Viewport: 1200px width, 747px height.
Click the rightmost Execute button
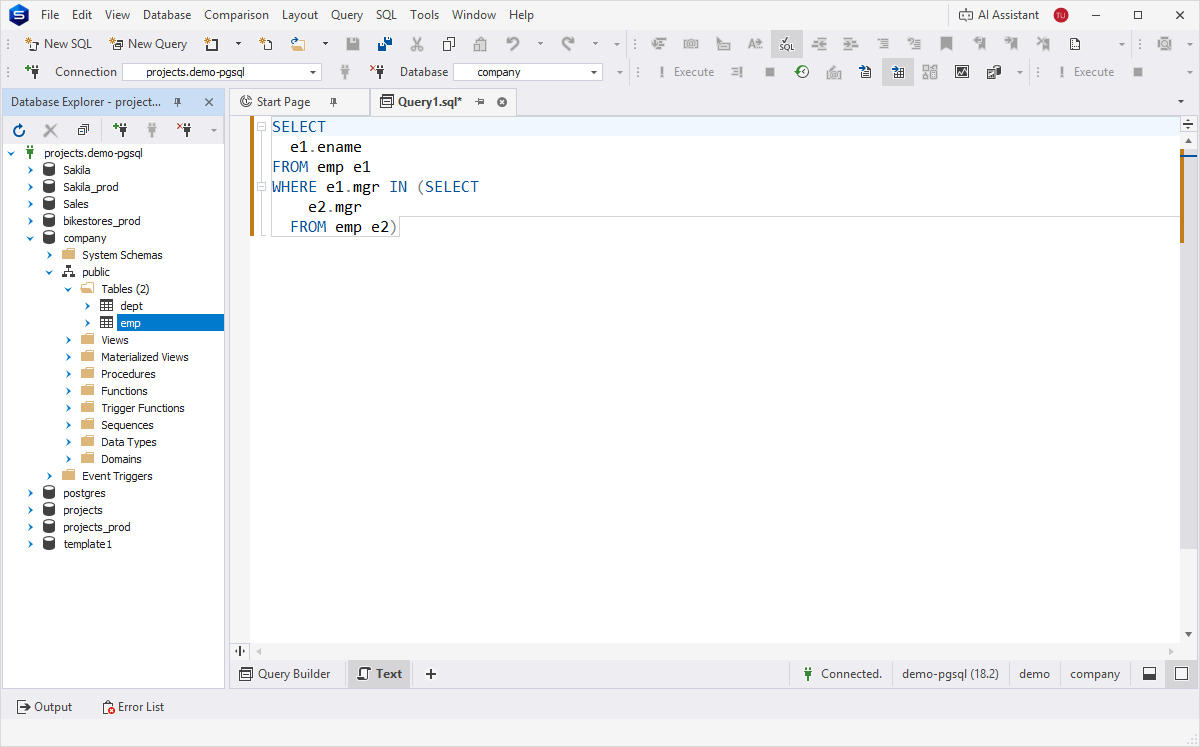click(x=1086, y=72)
